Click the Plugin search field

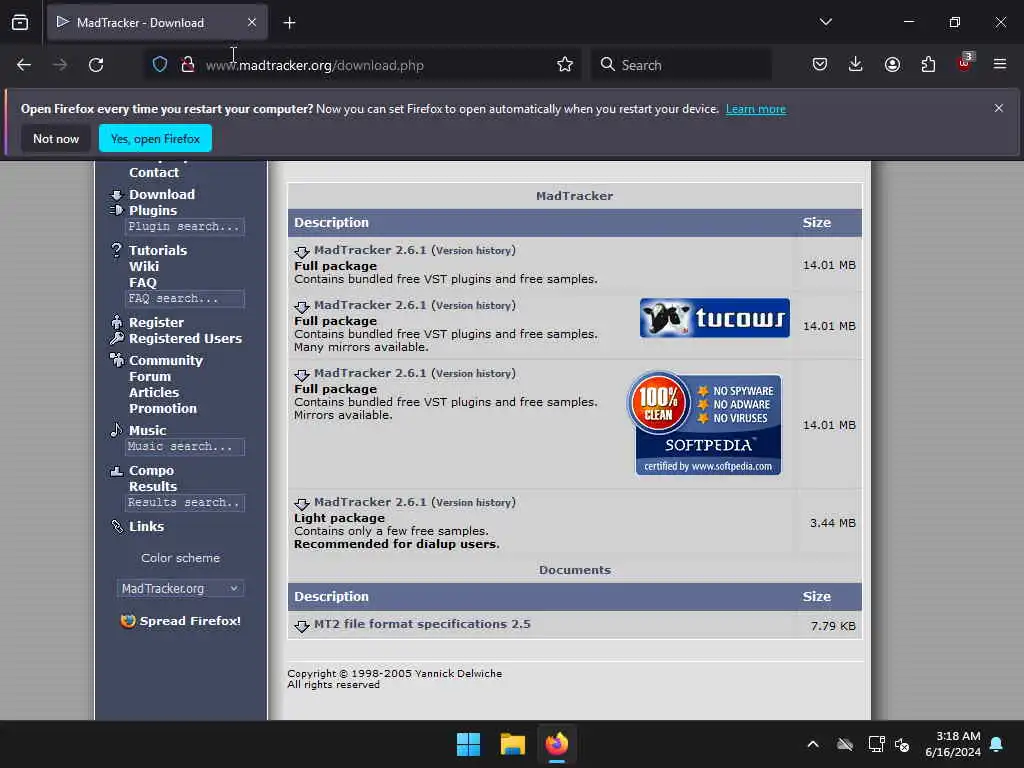pos(184,227)
